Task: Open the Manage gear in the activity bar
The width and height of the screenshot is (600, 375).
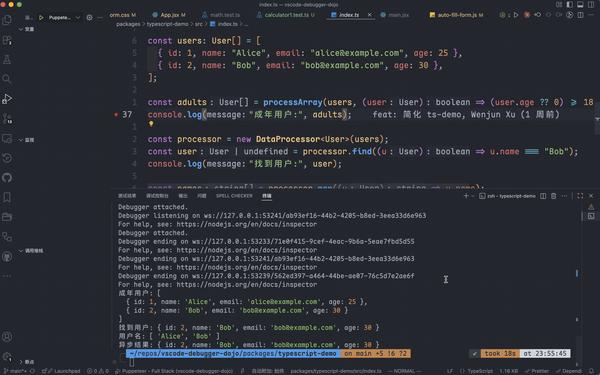Action: point(7,356)
